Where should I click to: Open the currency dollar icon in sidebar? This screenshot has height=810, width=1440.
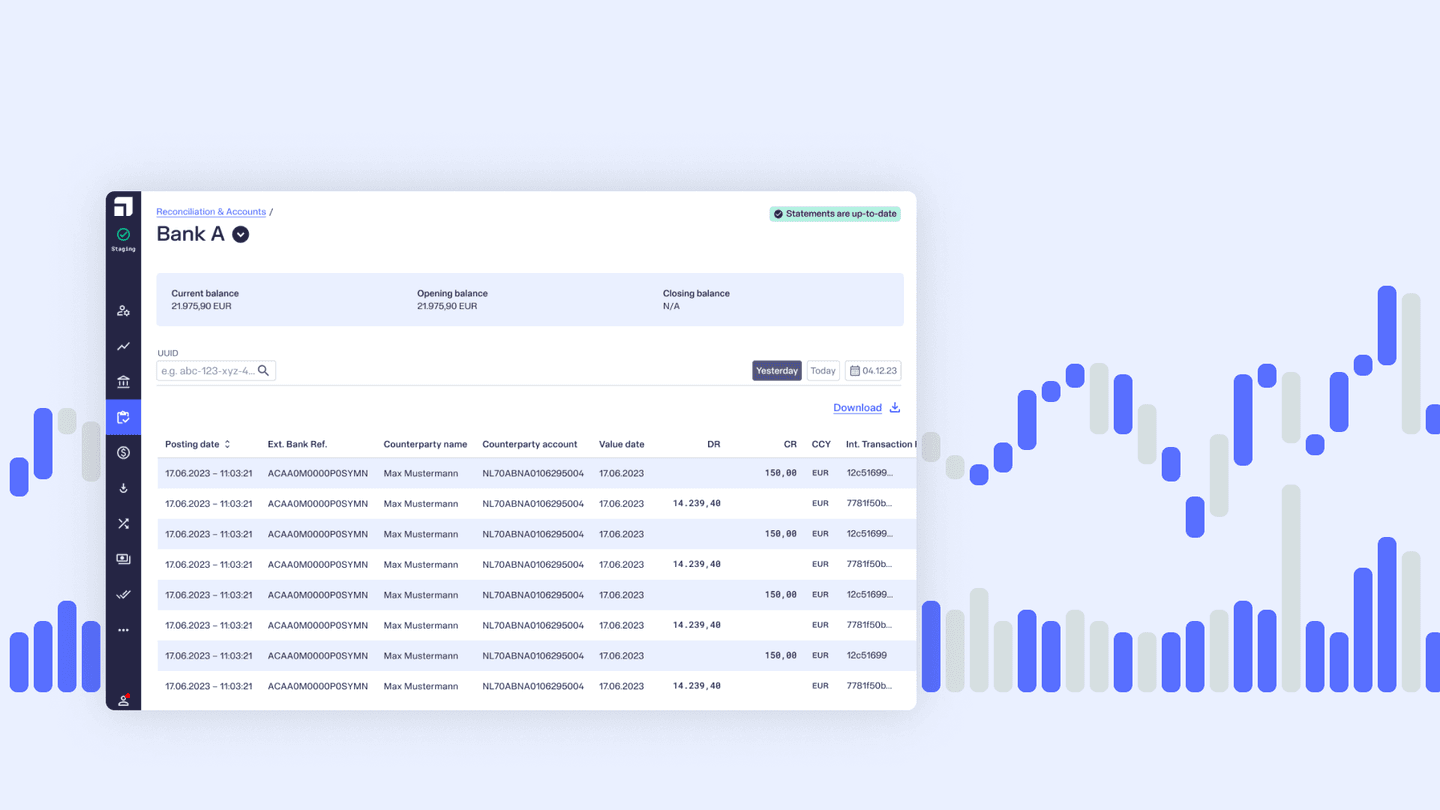click(123, 452)
